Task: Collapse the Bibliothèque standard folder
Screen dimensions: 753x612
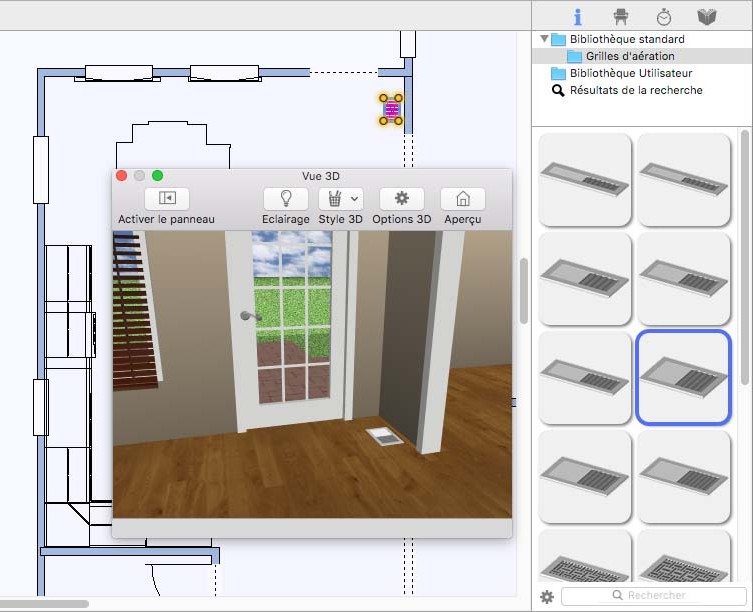Action: pos(545,39)
